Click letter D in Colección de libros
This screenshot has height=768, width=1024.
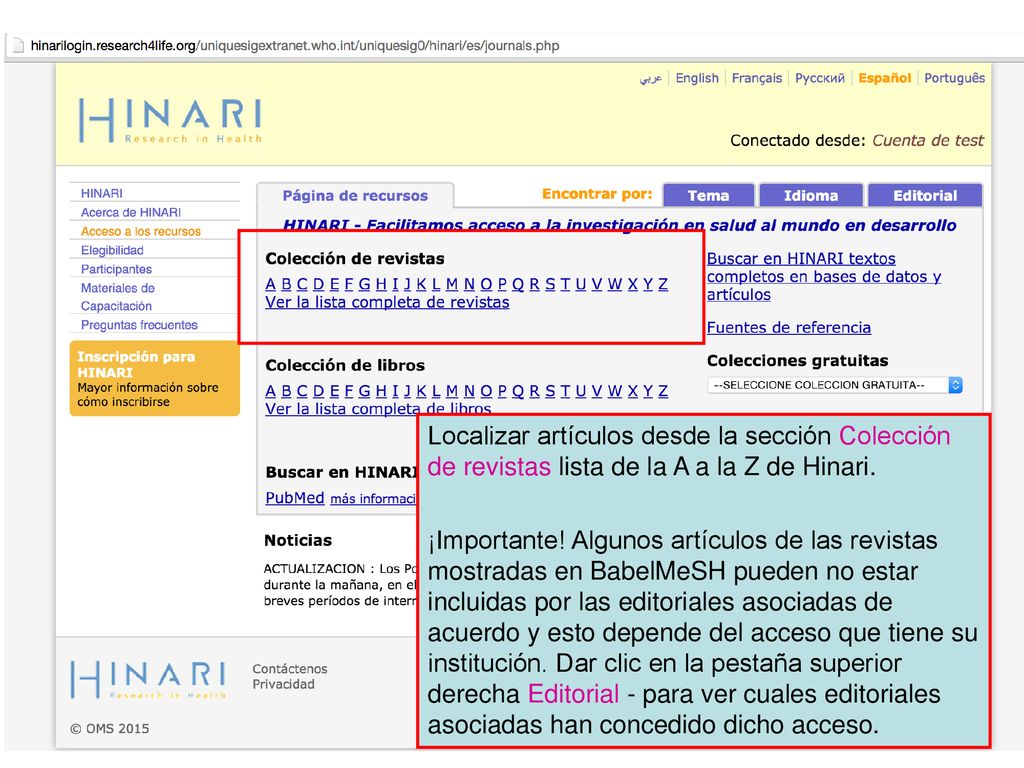(319, 391)
